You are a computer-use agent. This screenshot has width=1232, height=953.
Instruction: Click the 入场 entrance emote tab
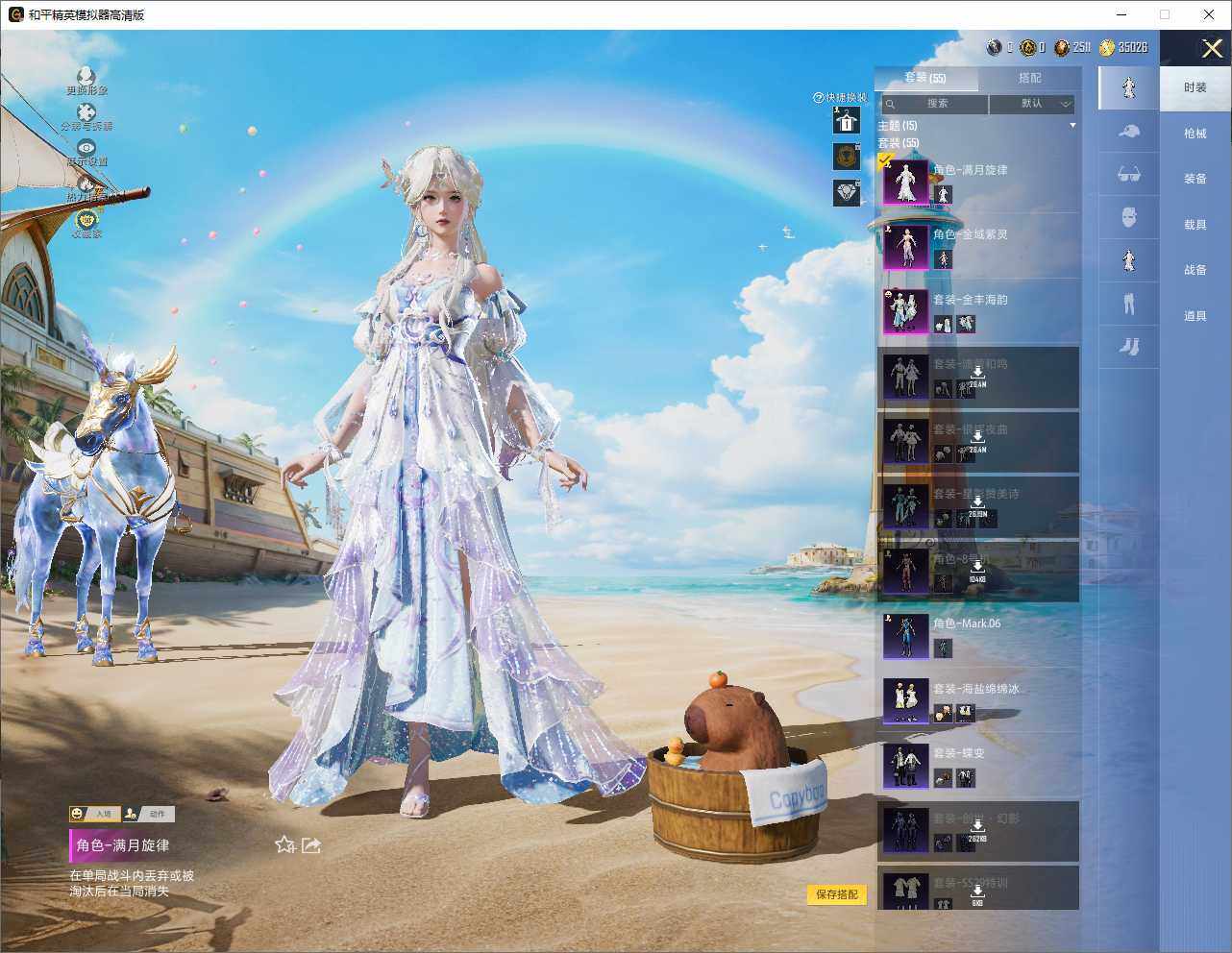(94, 814)
